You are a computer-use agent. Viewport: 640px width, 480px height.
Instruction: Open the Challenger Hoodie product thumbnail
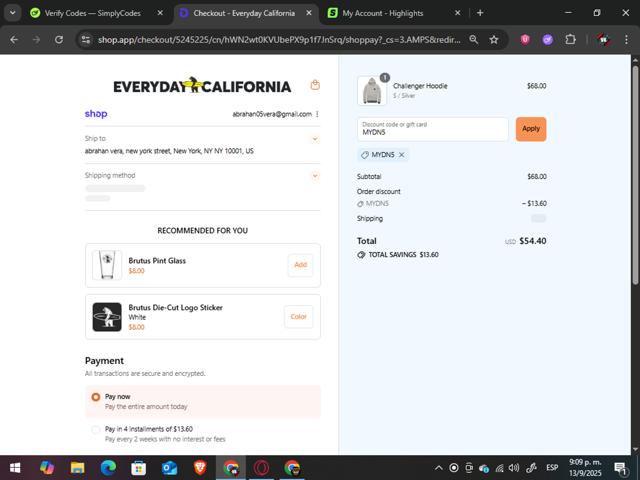click(x=372, y=91)
